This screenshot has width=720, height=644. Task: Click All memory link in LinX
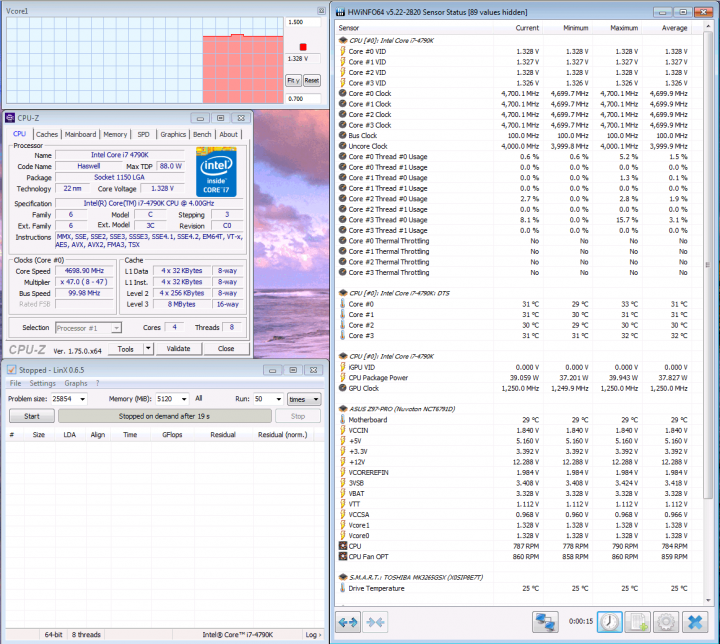pos(198,398)
